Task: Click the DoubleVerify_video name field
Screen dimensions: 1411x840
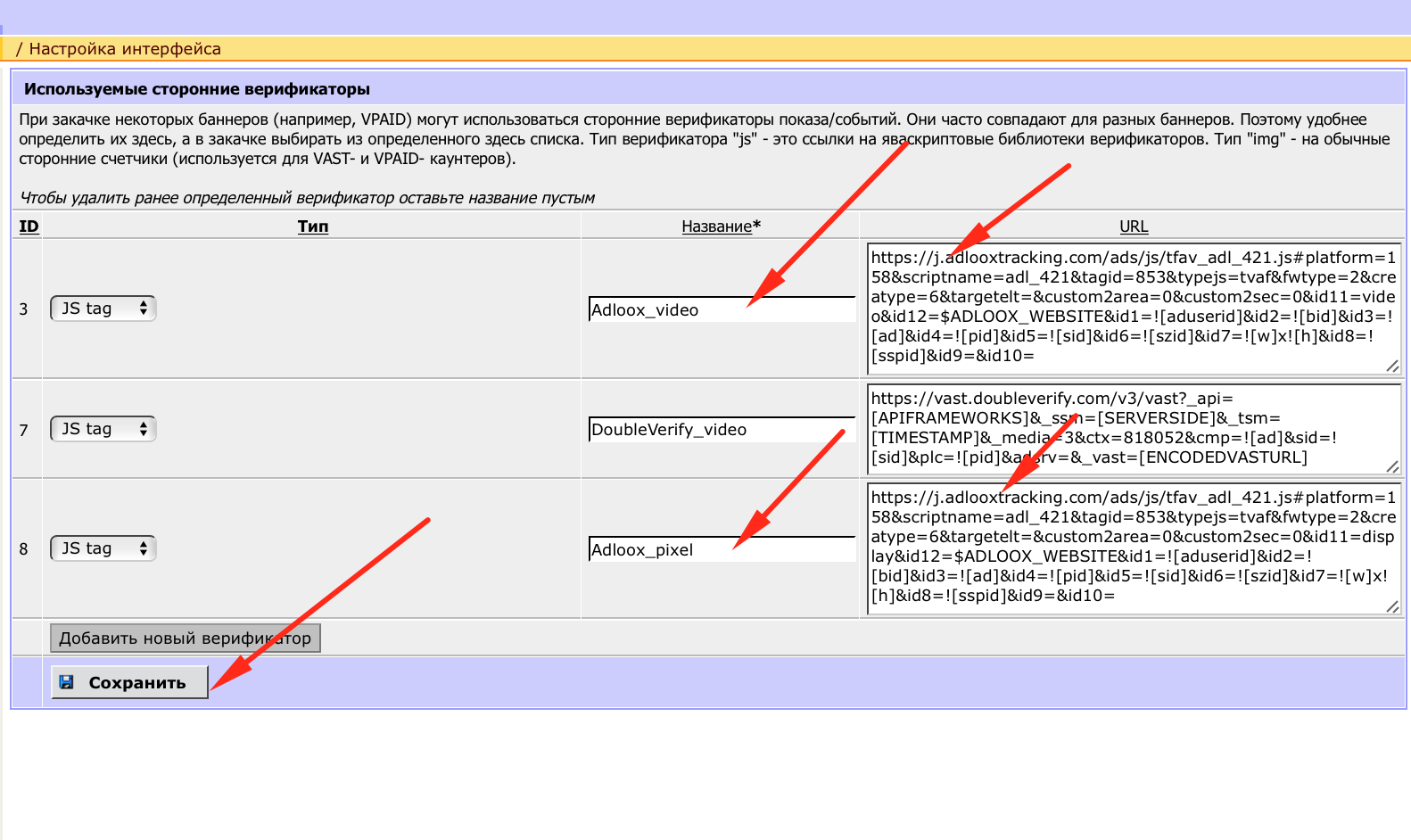Action: coord(722,430)
